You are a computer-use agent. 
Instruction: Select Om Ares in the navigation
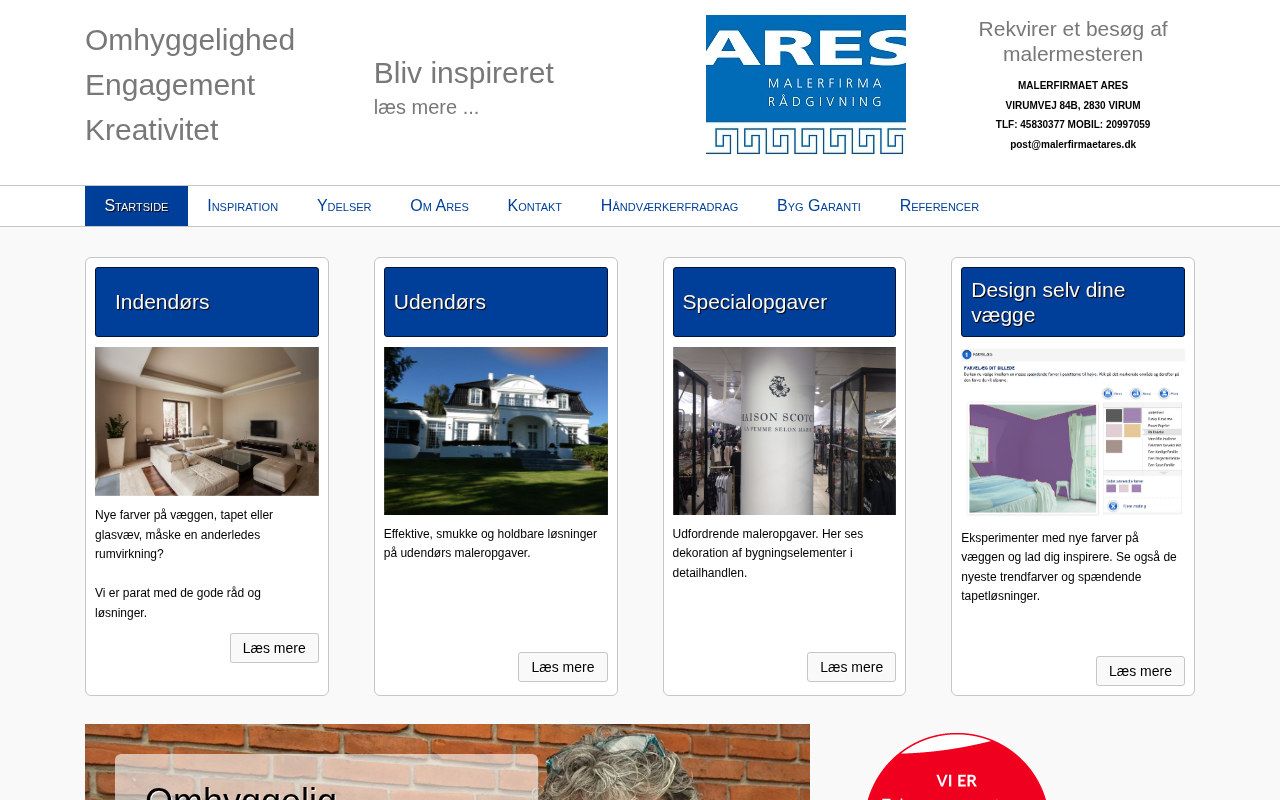[x=439, y=206]
